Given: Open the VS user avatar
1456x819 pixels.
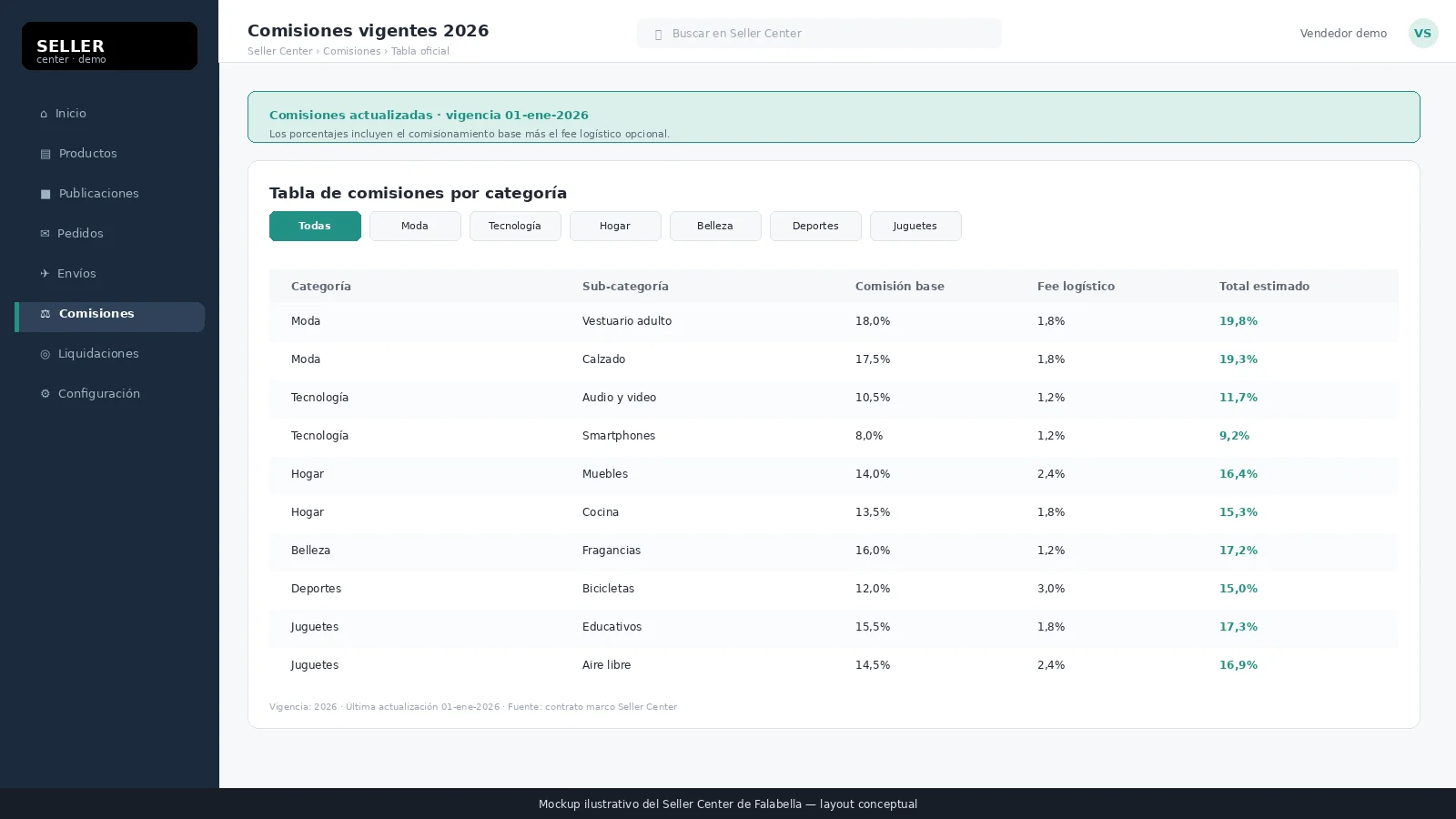Looking at the screenshot, I should pos(1423,33).
